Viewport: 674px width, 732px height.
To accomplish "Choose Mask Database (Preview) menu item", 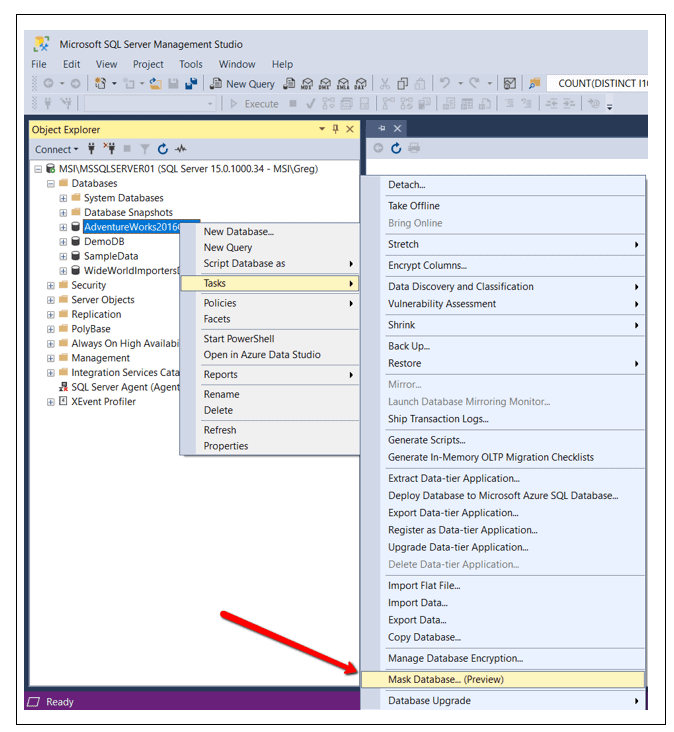I will [x=503, y=679].
